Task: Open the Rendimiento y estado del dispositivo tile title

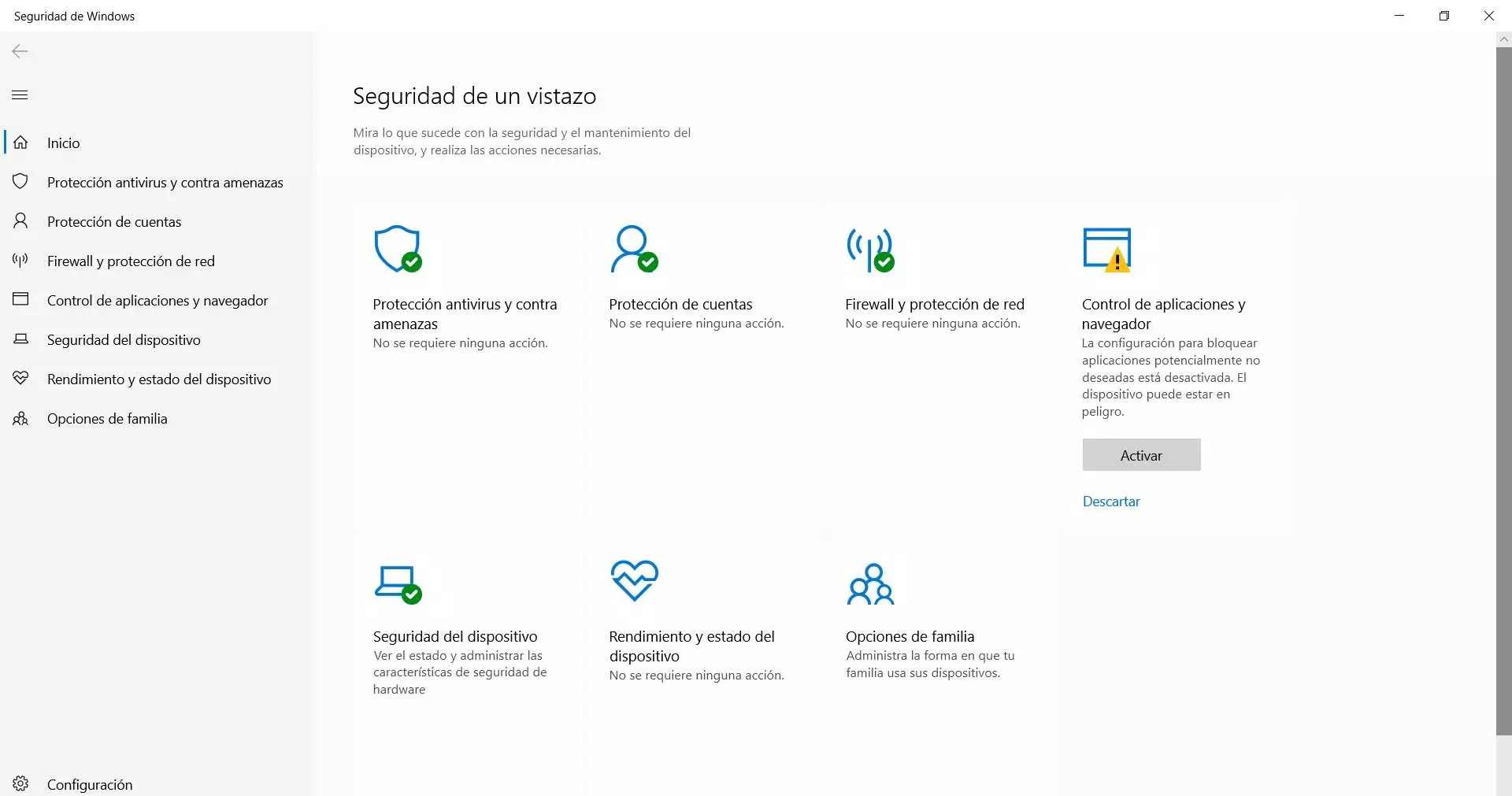Action: click(691, 646)
